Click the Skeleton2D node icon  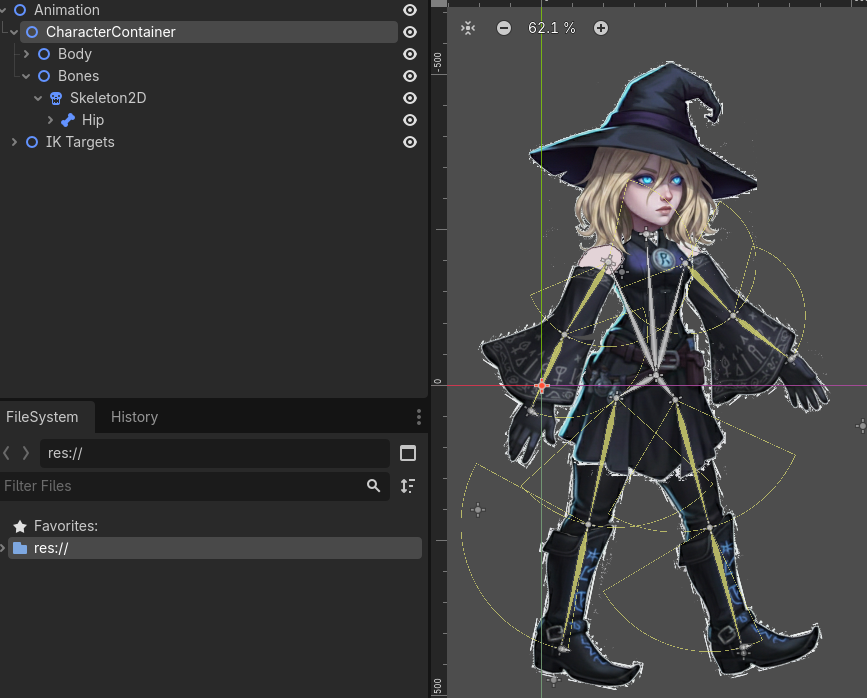click(56, 98)
